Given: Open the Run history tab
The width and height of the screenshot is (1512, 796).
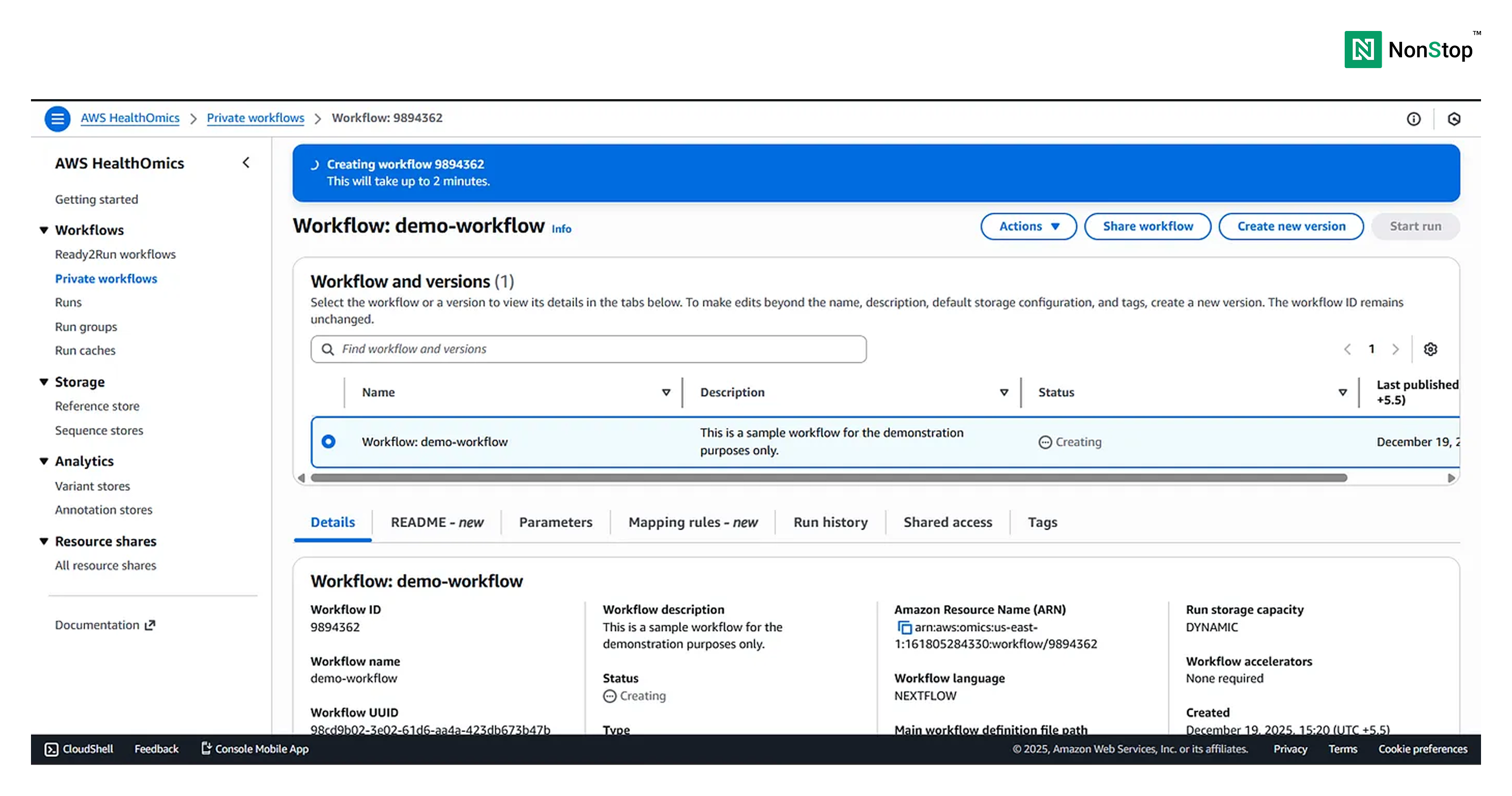Looking at the screenshot, I should pos(830,522).
